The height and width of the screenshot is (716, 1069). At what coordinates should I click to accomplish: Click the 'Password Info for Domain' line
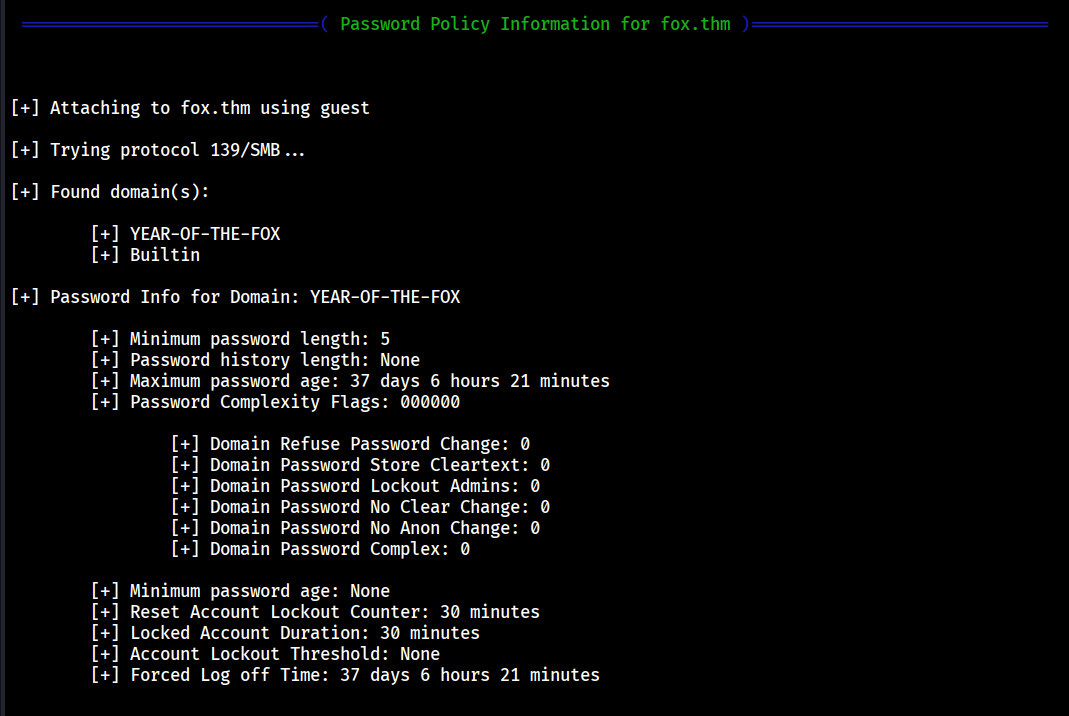(x=235, y=297)
